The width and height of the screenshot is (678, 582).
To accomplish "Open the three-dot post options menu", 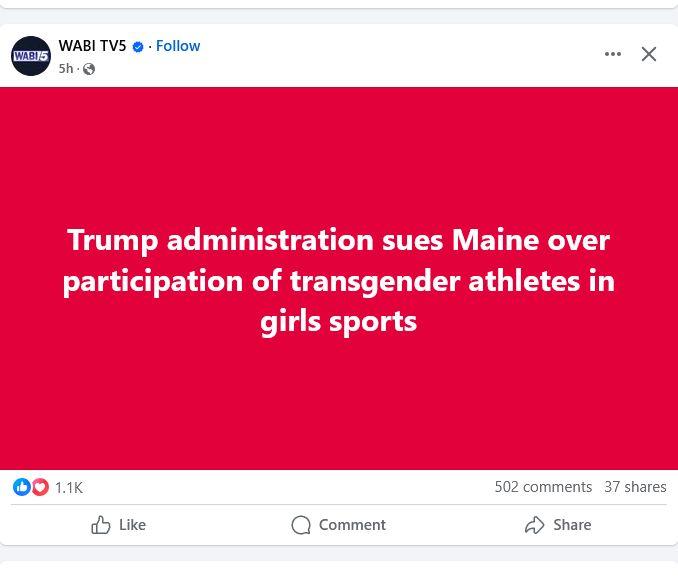I will pyautogui.click(x=613, y=54).
